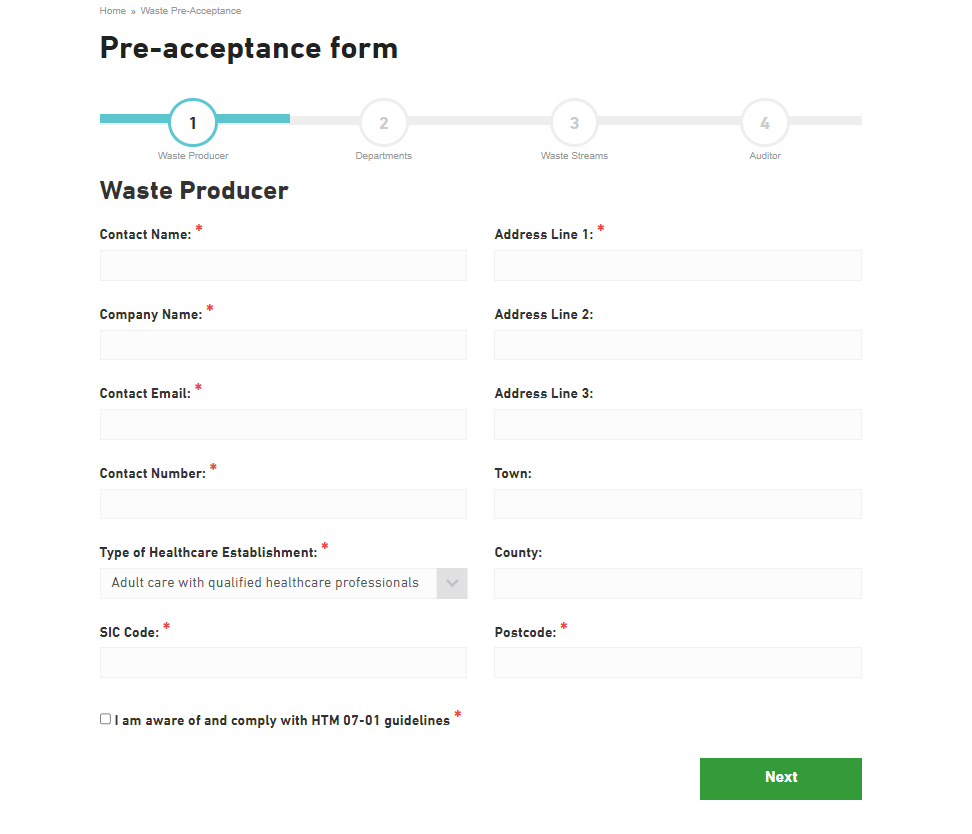This screenshot has height=834, width=972.
Task: Open the Waste Pre-Acceptance breadcrumb link
Action: click(x=190, y=10)
